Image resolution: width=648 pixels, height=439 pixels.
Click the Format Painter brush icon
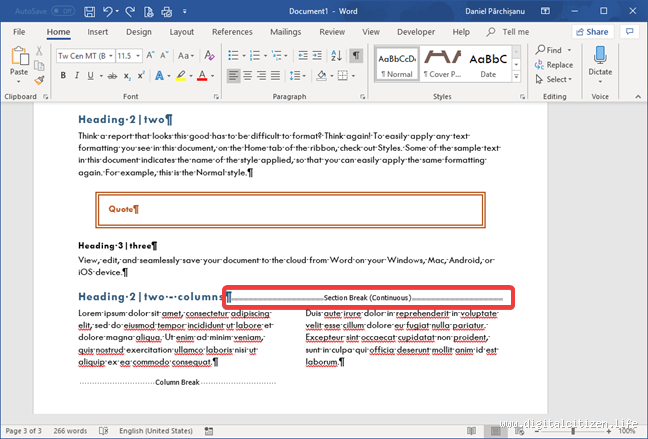[x=39, y=80]
